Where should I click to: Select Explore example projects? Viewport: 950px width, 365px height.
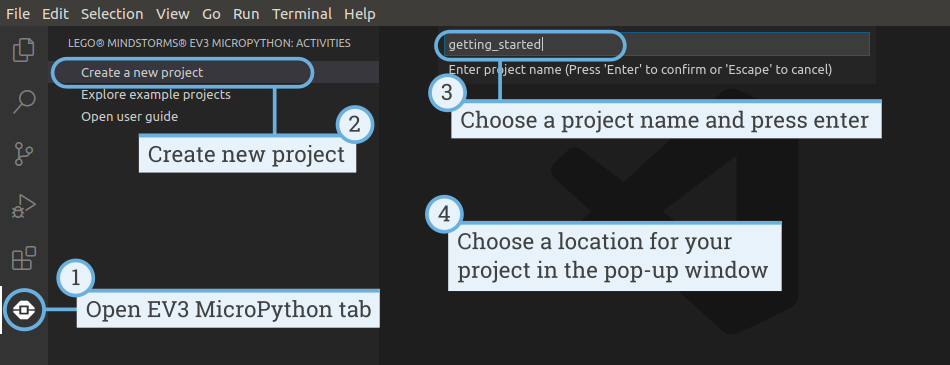pos(214,95)
